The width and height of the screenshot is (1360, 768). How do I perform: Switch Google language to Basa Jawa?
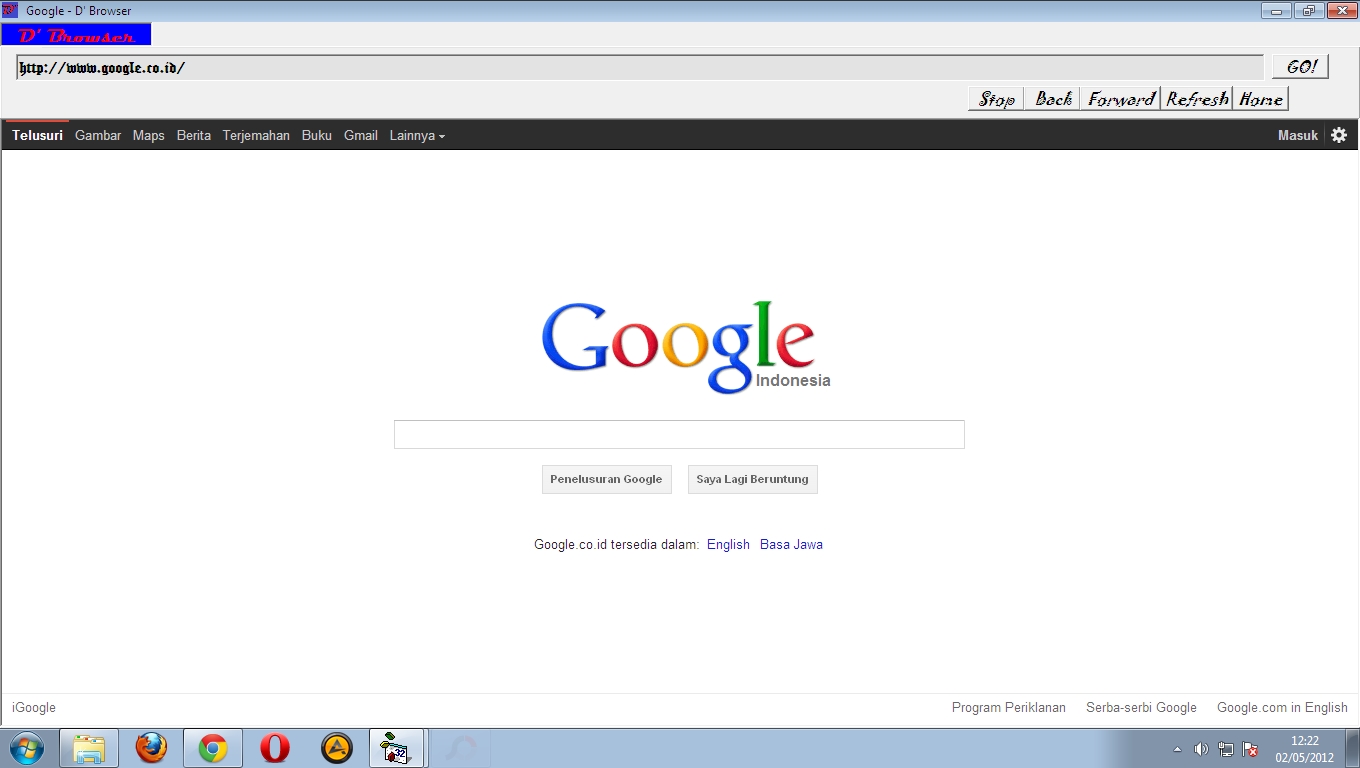(x=791, y=544)
